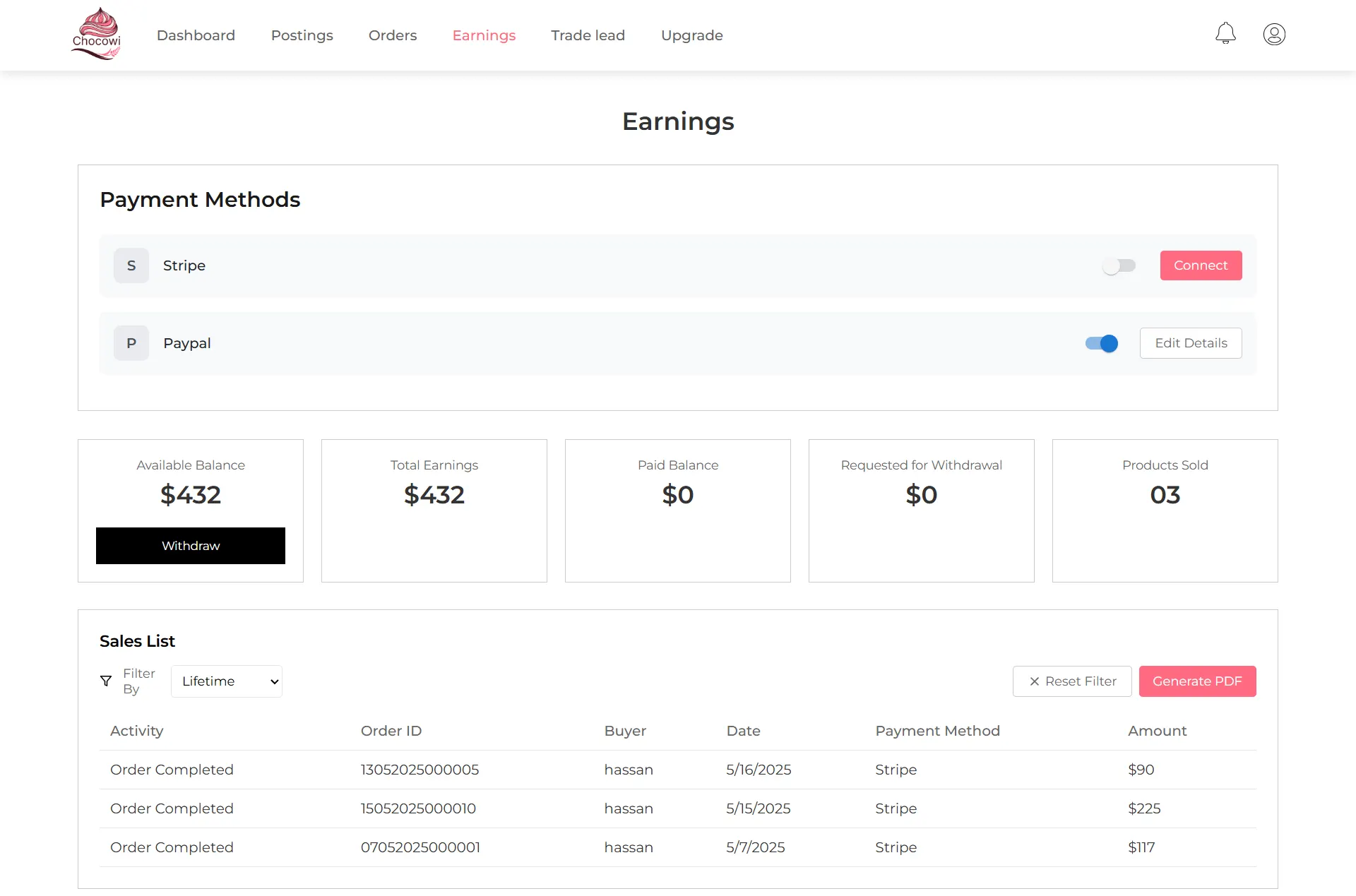Viewport: 1356px width, 896px height.
Task: Click the Generate PDF button
Action: [1197, 681]
